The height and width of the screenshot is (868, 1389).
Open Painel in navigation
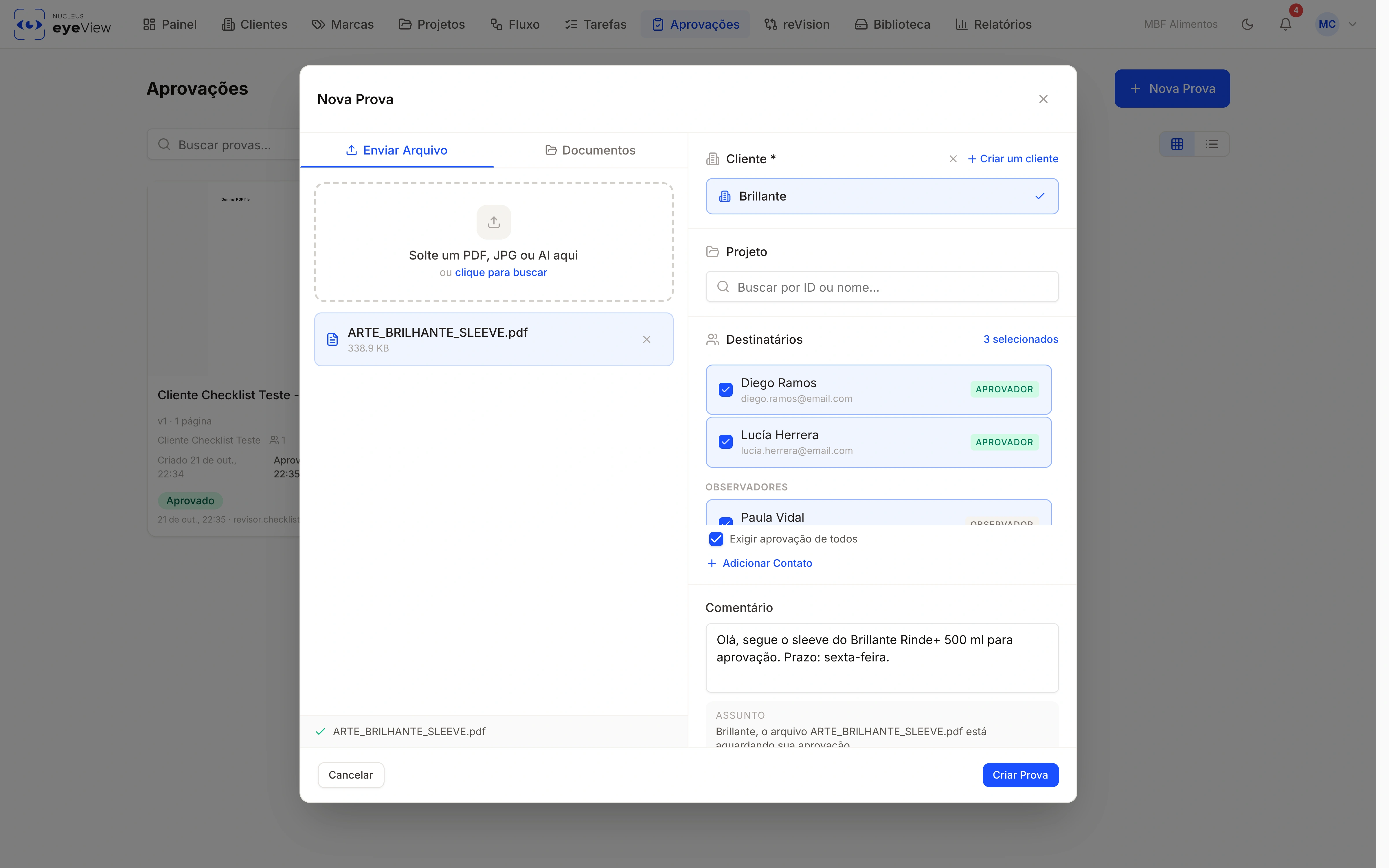170,24
